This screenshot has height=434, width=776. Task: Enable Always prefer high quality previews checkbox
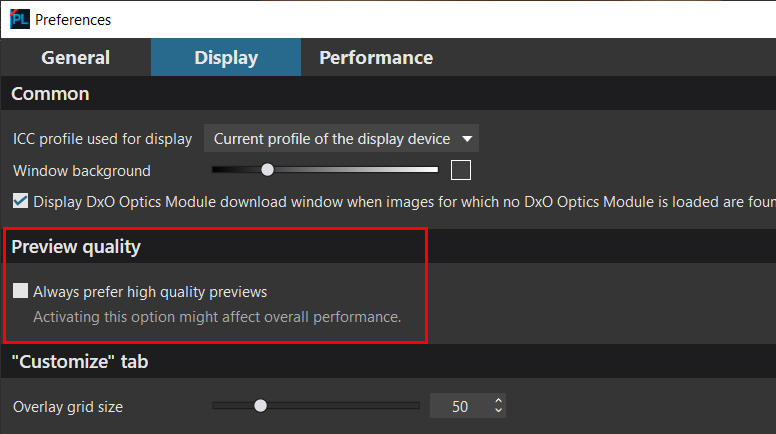20,291
